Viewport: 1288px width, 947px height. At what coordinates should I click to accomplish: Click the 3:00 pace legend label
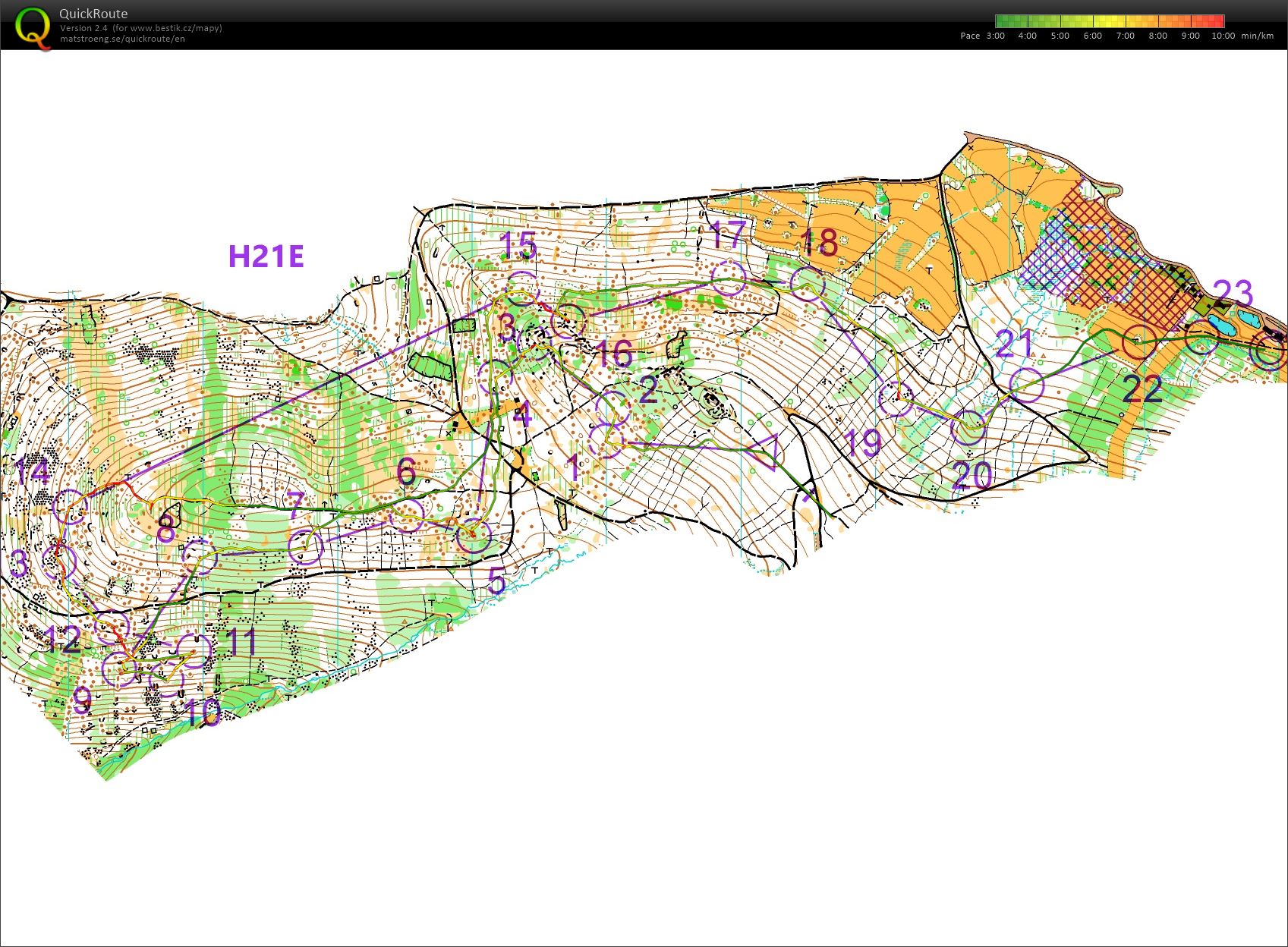(995, 36)
